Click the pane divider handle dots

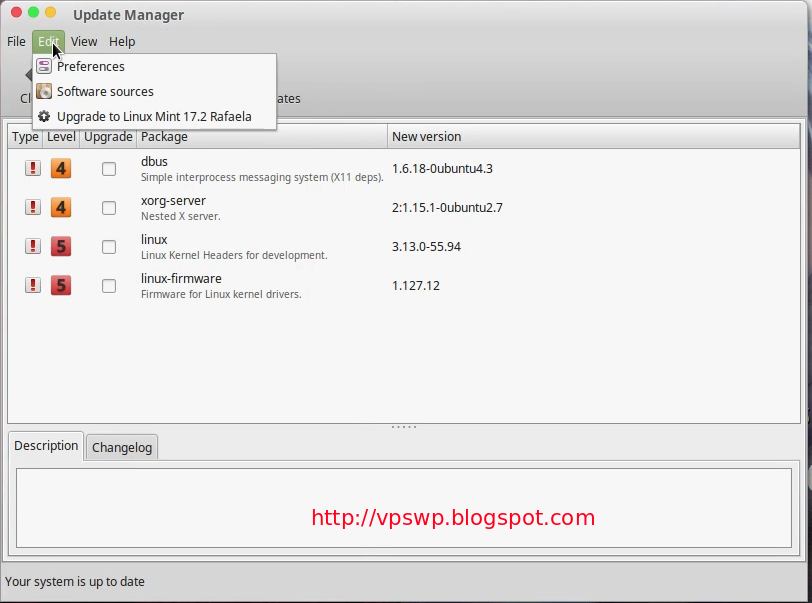[x=404, y=427]
